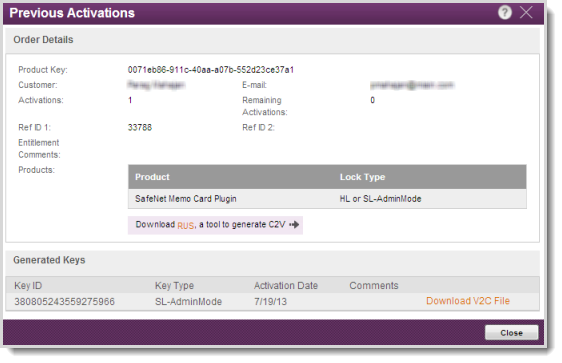Open the Download V2C File link
This screenshot has height=363, width=562.
coord(468,301)
